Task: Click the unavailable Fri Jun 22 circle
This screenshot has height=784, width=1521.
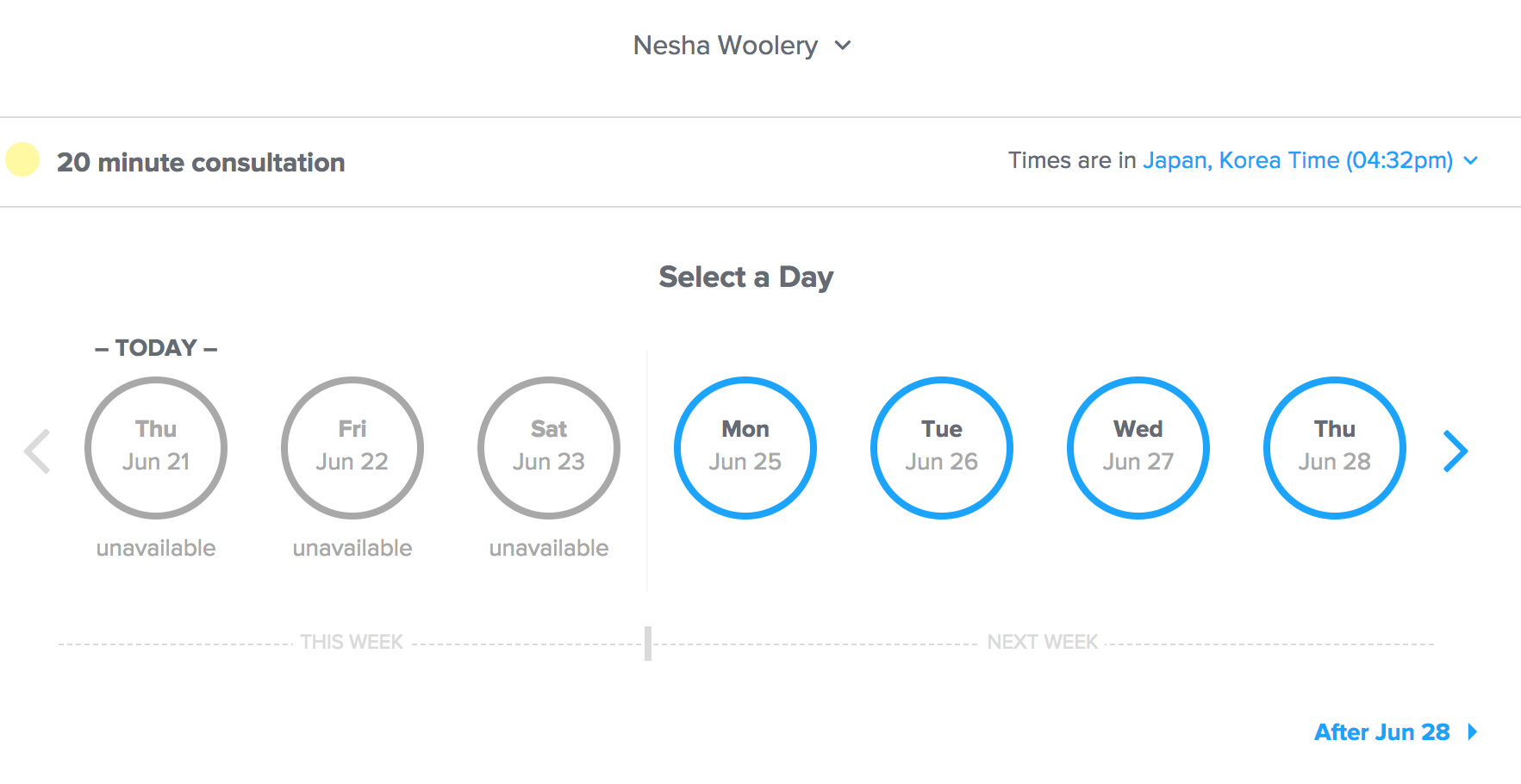Action: point(352,448)
